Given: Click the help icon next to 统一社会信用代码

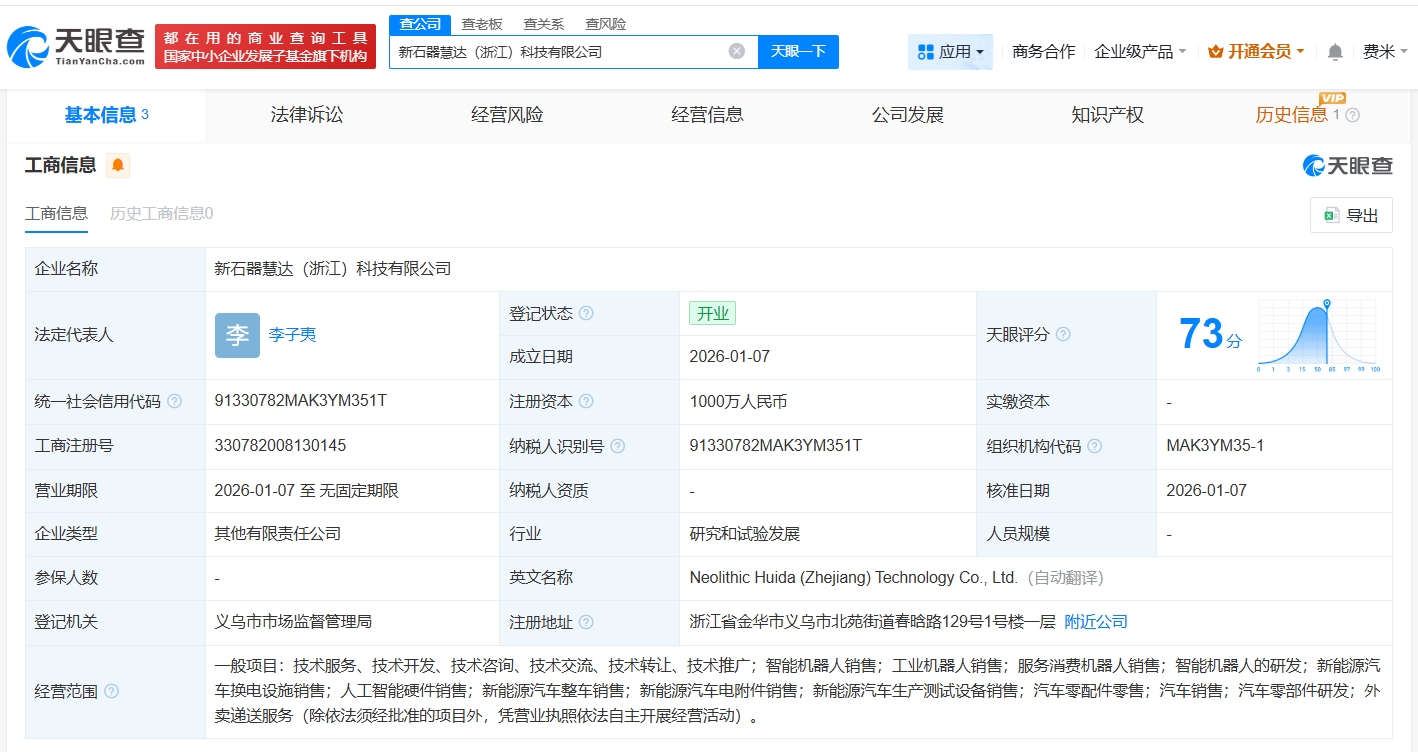Looking at the screenshot, I should pyautogui.click(x=175, y=402).
